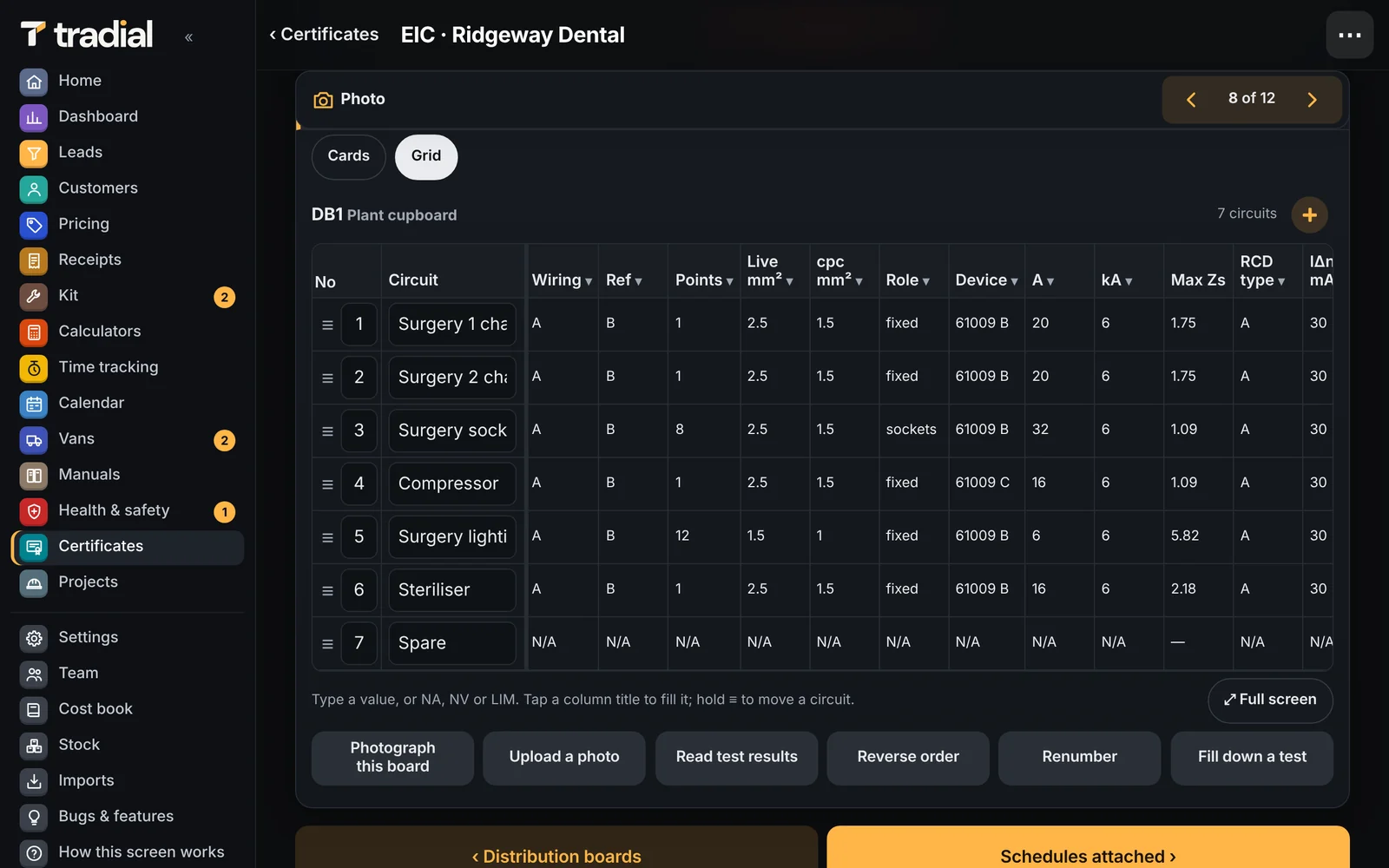Open the table in Full screen
The width and height of the screenshot is (1389, 868).
coord(1270,700)
